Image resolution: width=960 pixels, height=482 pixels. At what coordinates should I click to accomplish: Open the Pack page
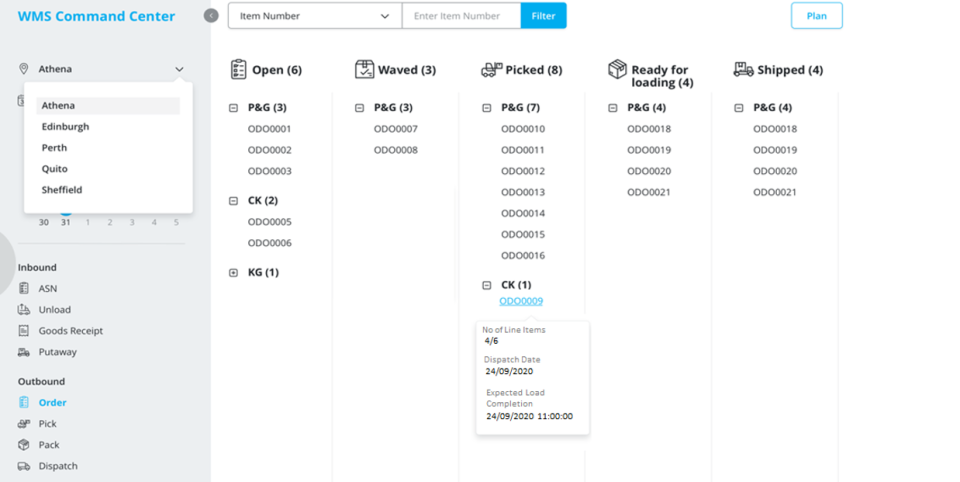[49, 445]
